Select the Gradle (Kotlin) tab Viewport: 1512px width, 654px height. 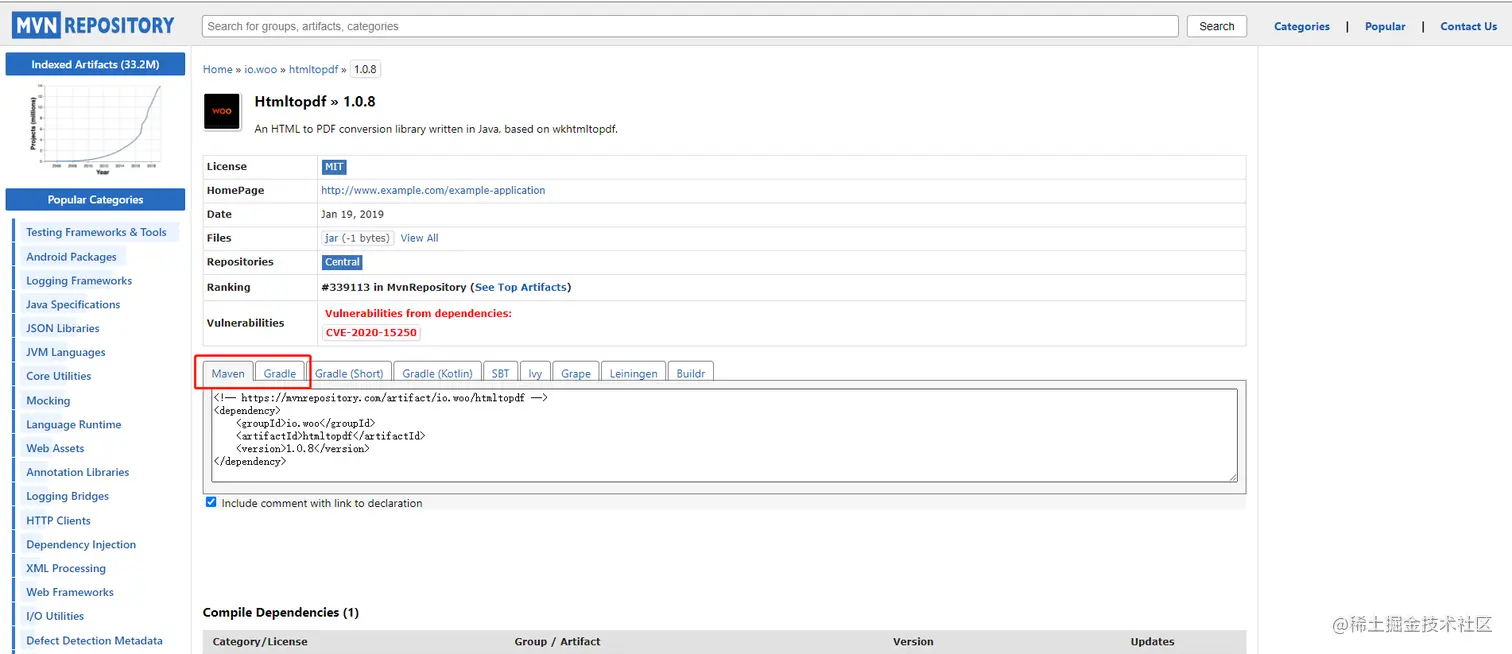pos(437,373)
